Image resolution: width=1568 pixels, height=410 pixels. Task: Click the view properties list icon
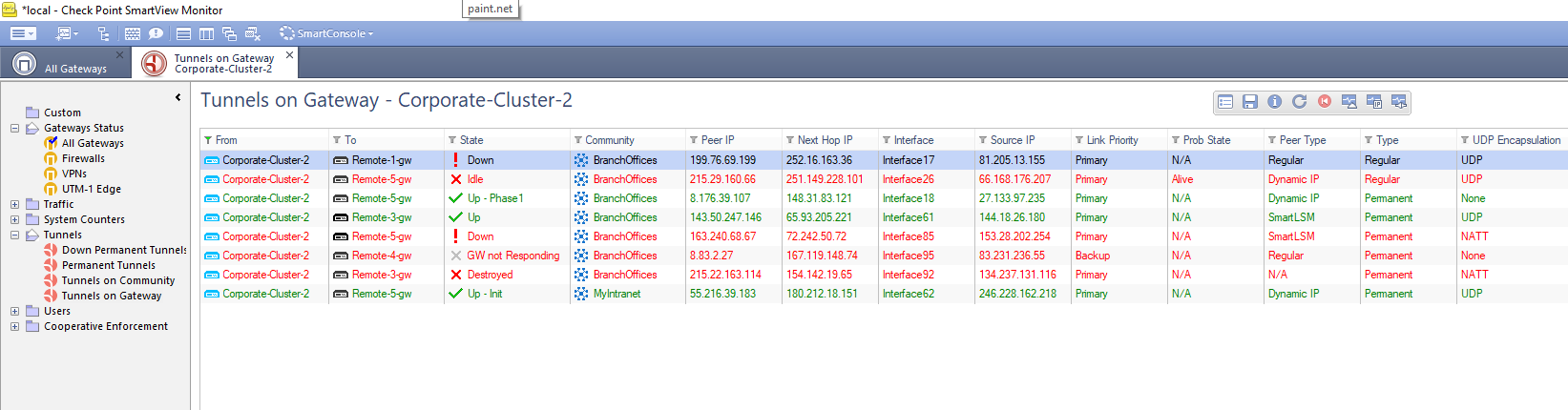pos(1225,102)
